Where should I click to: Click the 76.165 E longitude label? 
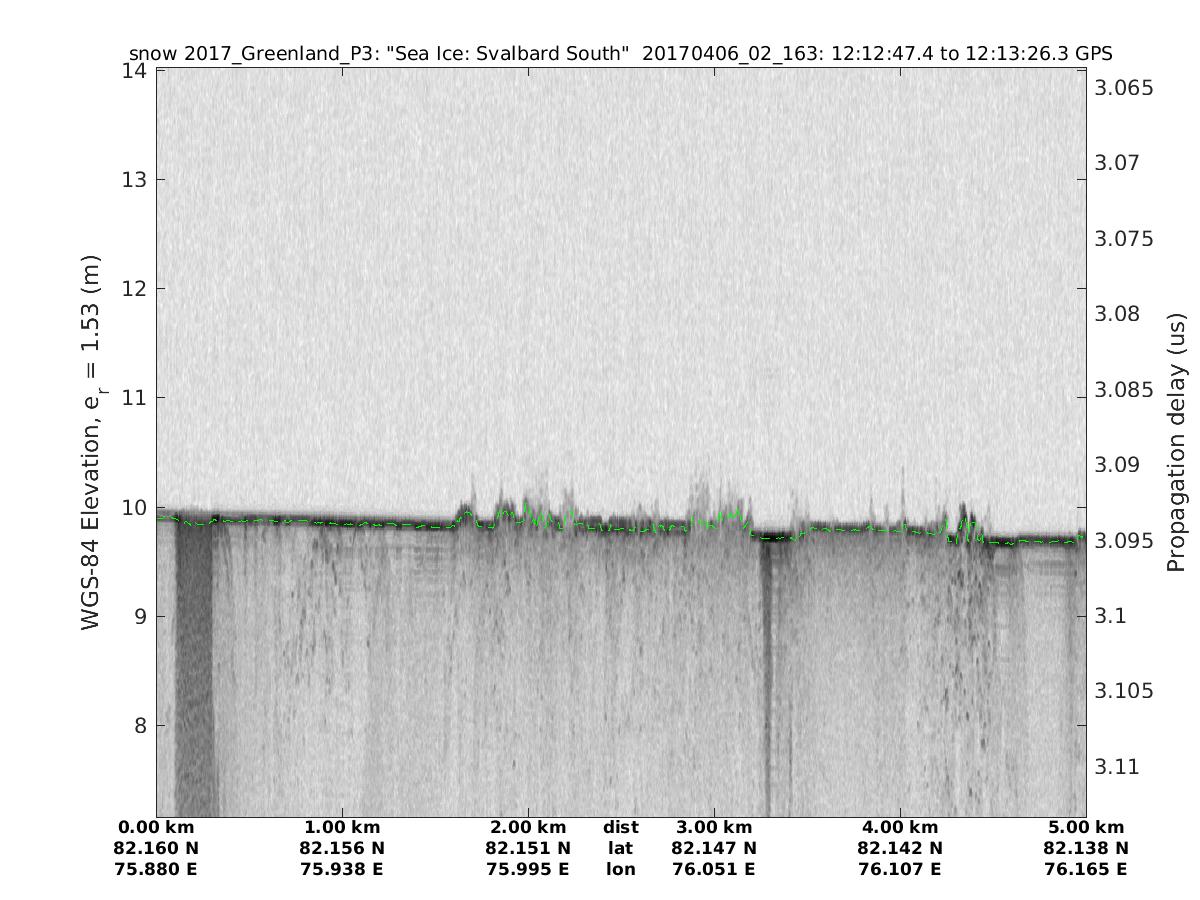(x=1086, y=869)
